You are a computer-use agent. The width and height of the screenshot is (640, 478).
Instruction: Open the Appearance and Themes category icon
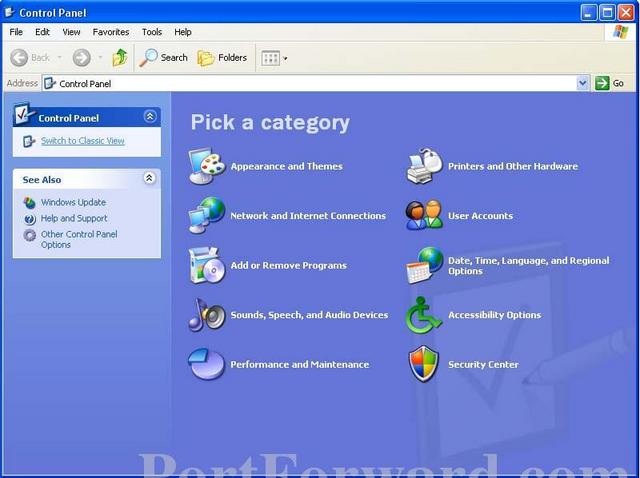coord(207,166)
